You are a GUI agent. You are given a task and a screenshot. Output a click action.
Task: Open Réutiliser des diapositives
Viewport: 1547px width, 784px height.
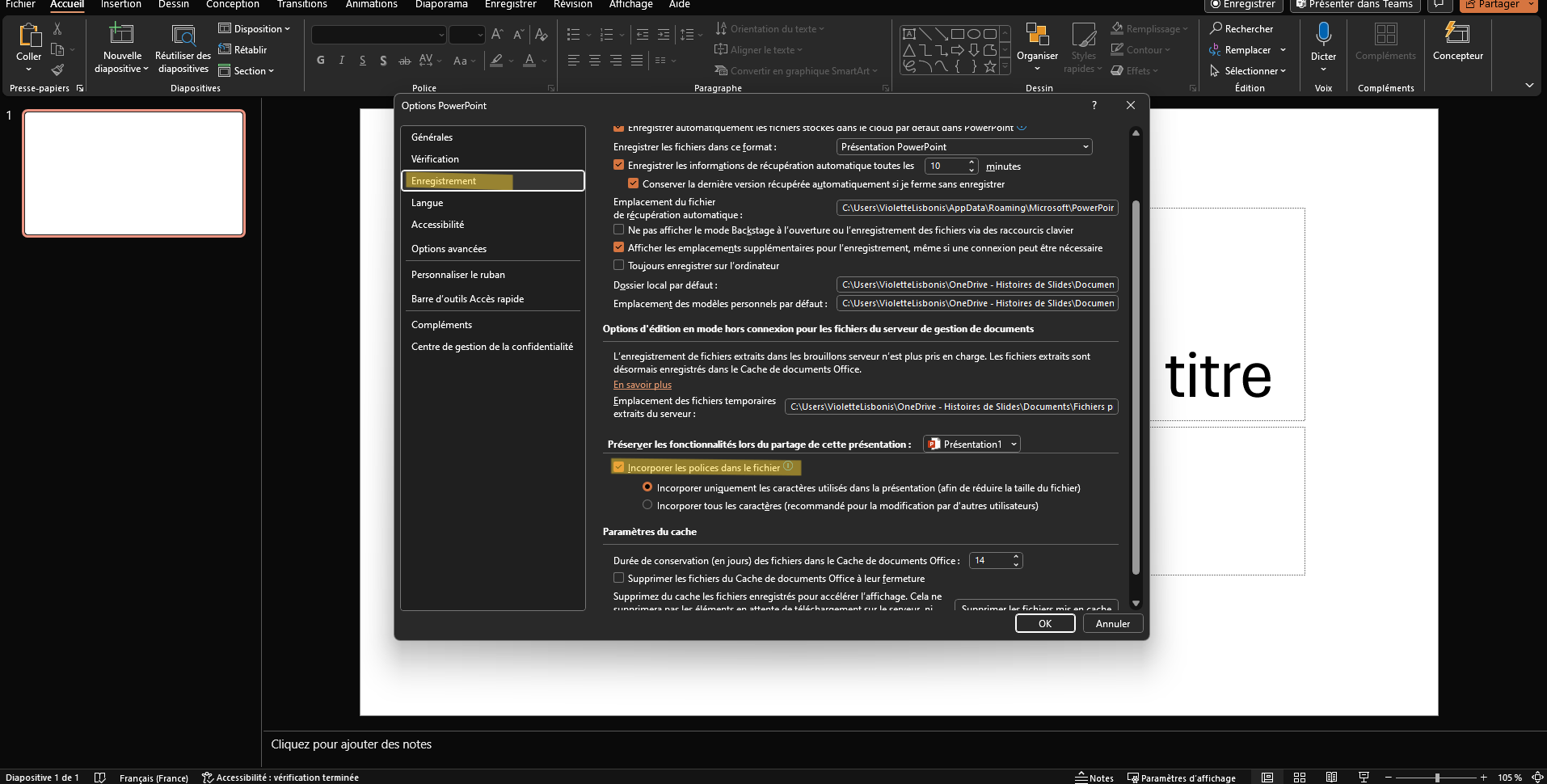(x=183, y=48)
